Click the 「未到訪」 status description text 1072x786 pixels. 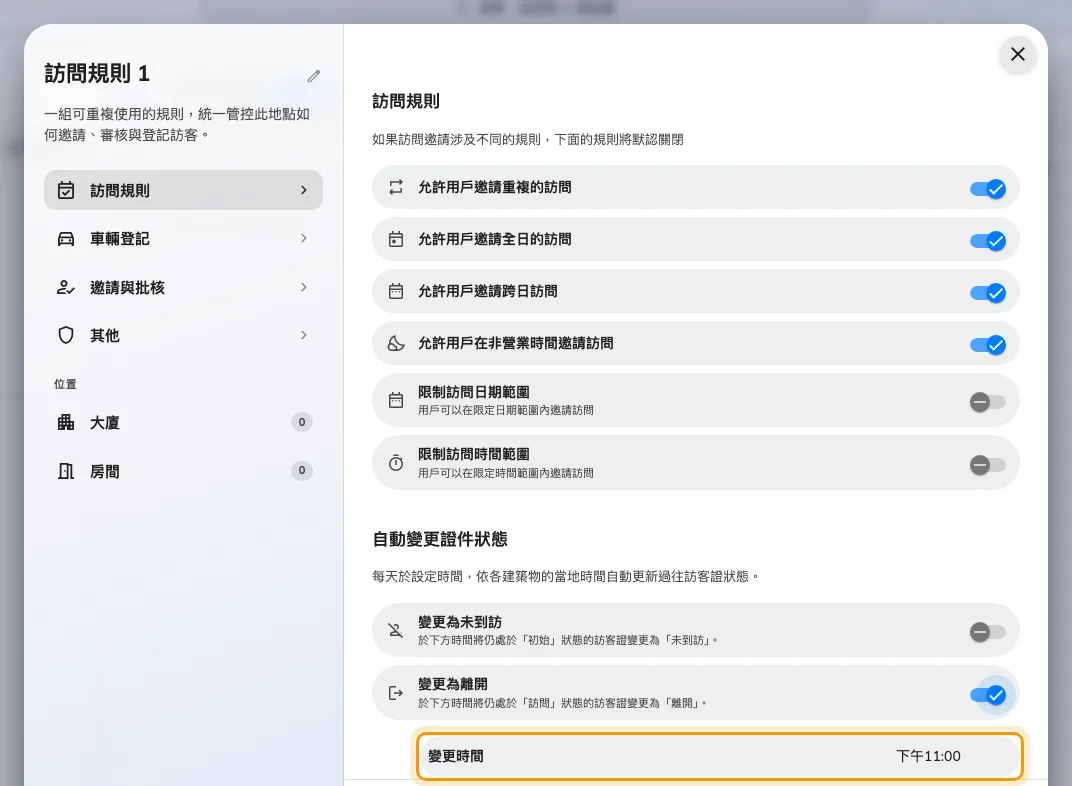(x=567, y=640)
